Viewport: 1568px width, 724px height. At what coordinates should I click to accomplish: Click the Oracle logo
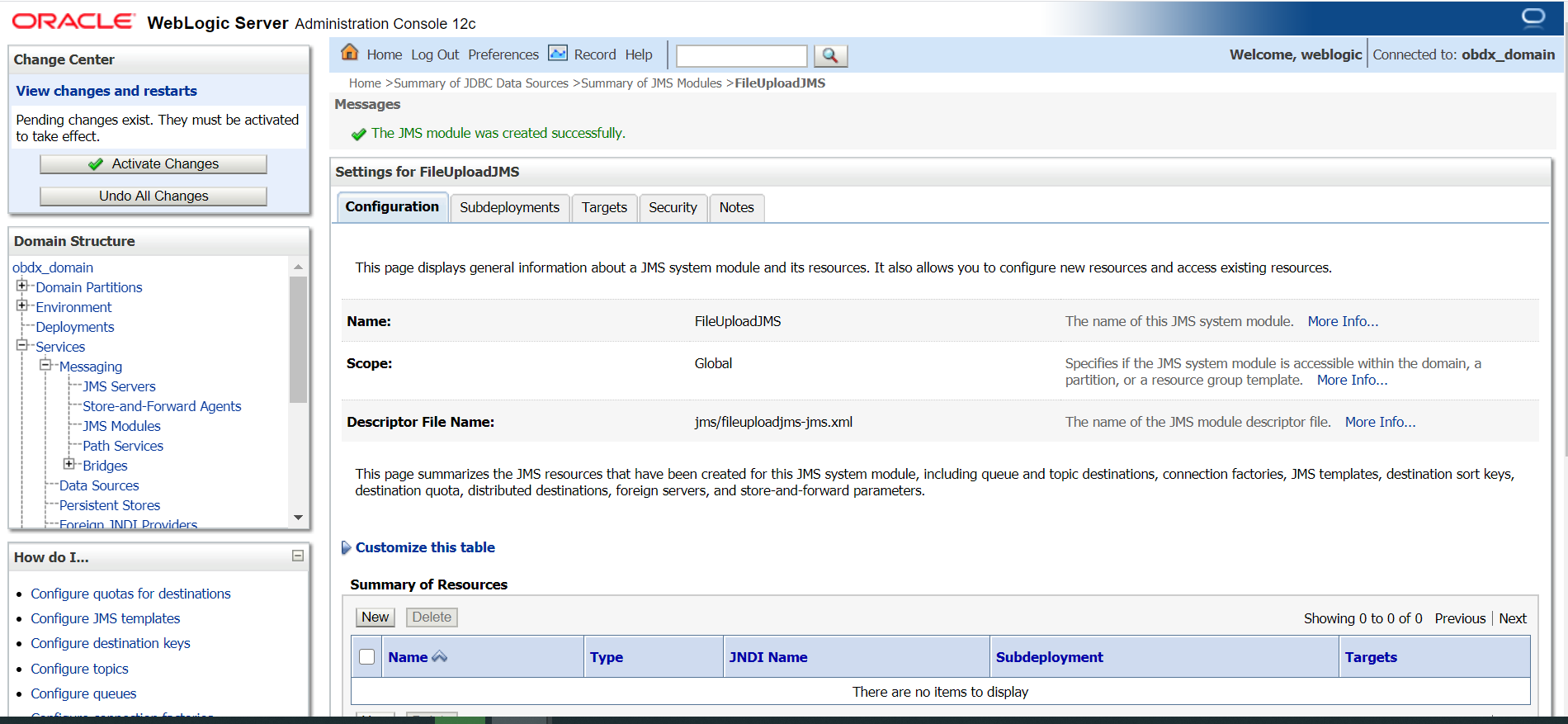pyautogui.click(x=73, y=21)
